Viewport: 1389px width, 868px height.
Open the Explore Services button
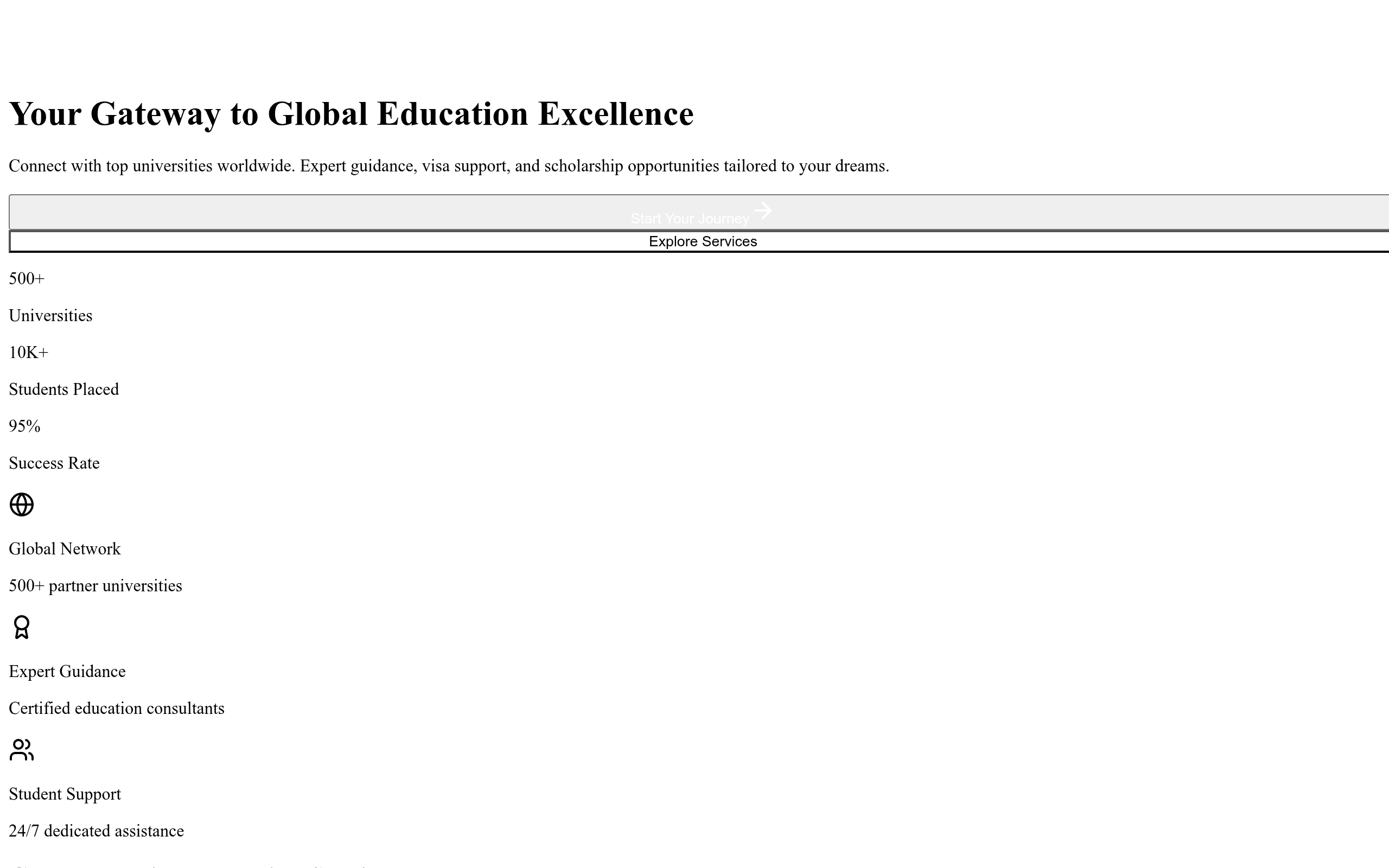[x=698, y=242]
